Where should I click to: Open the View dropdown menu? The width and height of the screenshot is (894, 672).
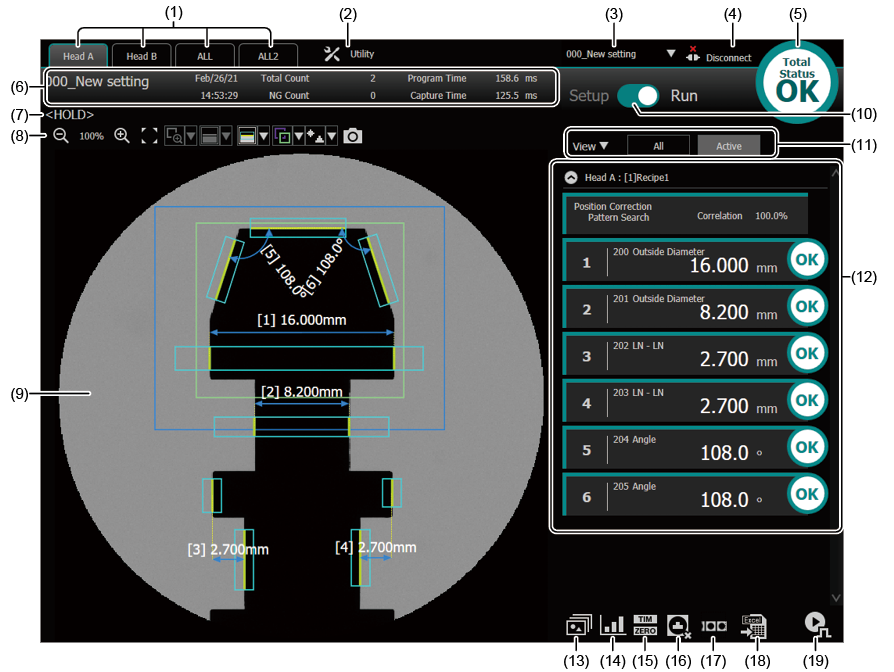590,146
